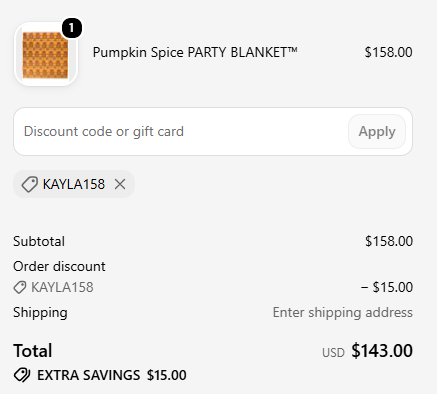Image resolution: width=437 pixels, height=394 pixels.
Task: Click the Apply discount button
Action: click(x=377, y=131)
